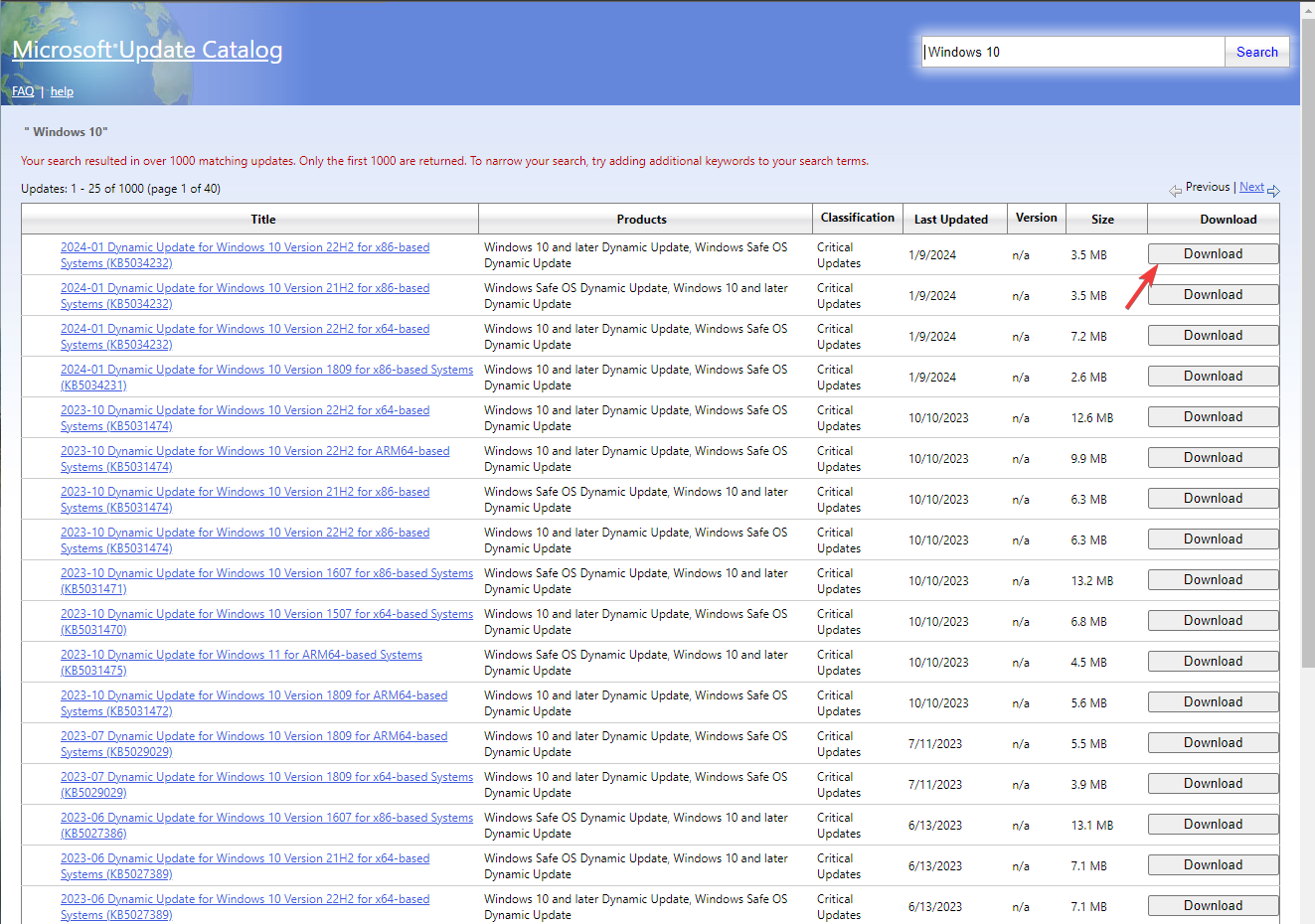This screenshot has width=1315, height=924.
Task: Download 2023-10 Version 21H2 x86 update KB5031474
Action: pos(1213,499)
